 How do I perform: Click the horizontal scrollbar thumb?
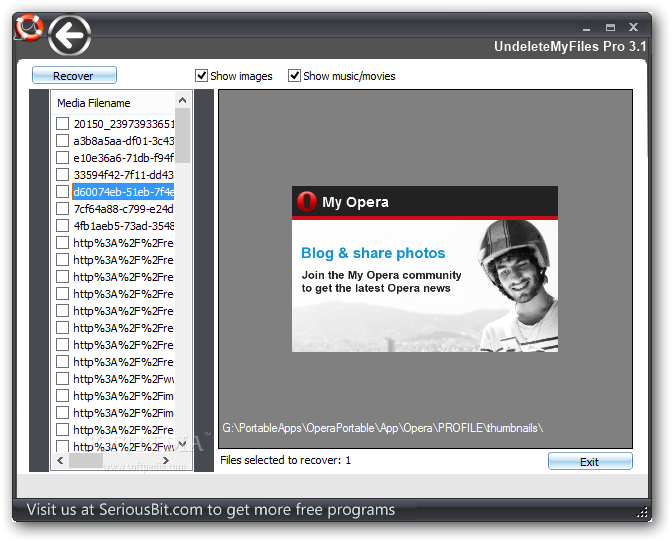[86, 460]
